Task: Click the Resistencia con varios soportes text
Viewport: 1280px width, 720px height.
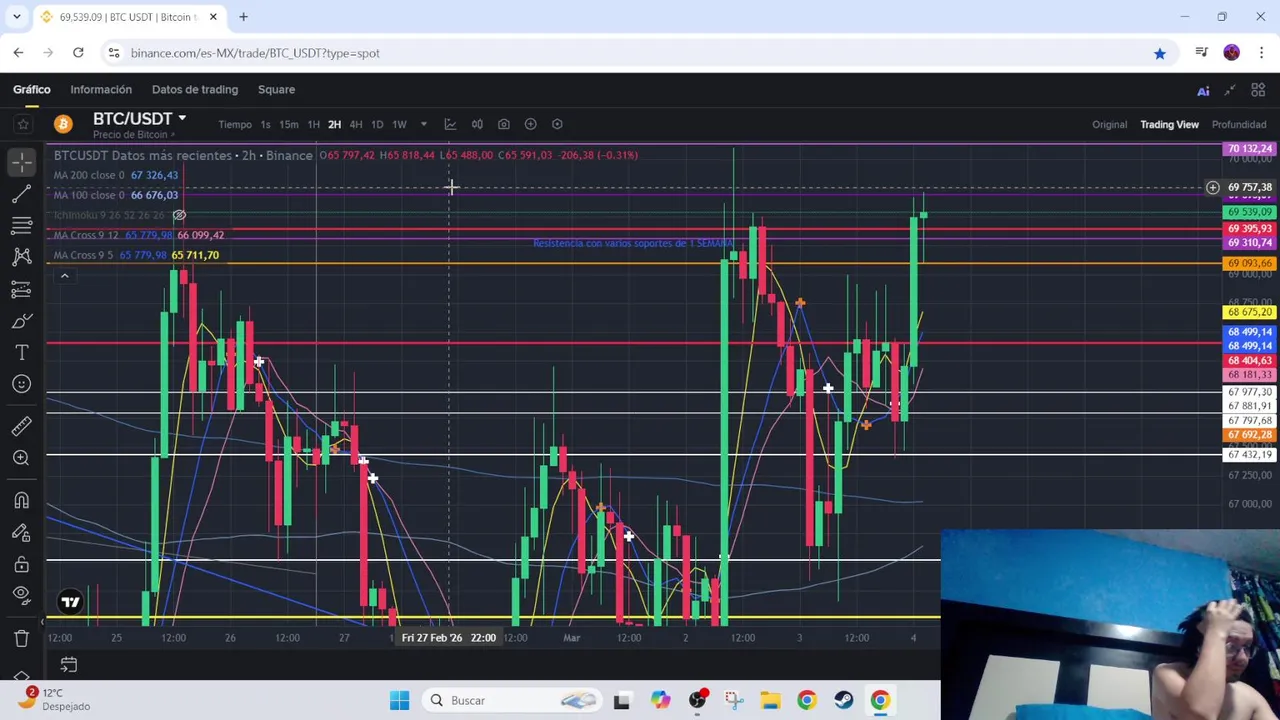Action: (632, 243)
